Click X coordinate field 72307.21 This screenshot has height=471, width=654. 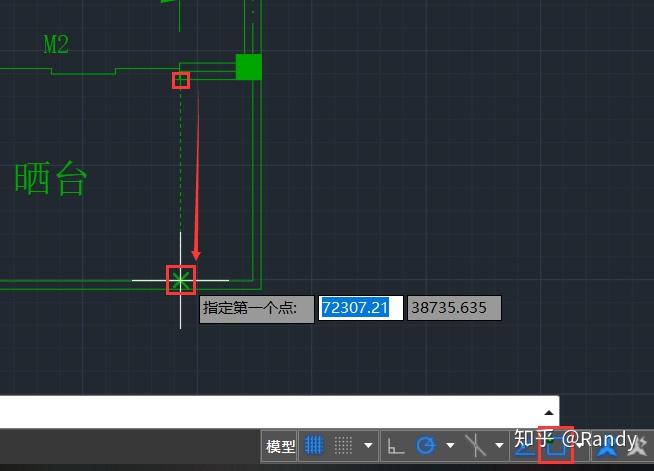point(361,308)
